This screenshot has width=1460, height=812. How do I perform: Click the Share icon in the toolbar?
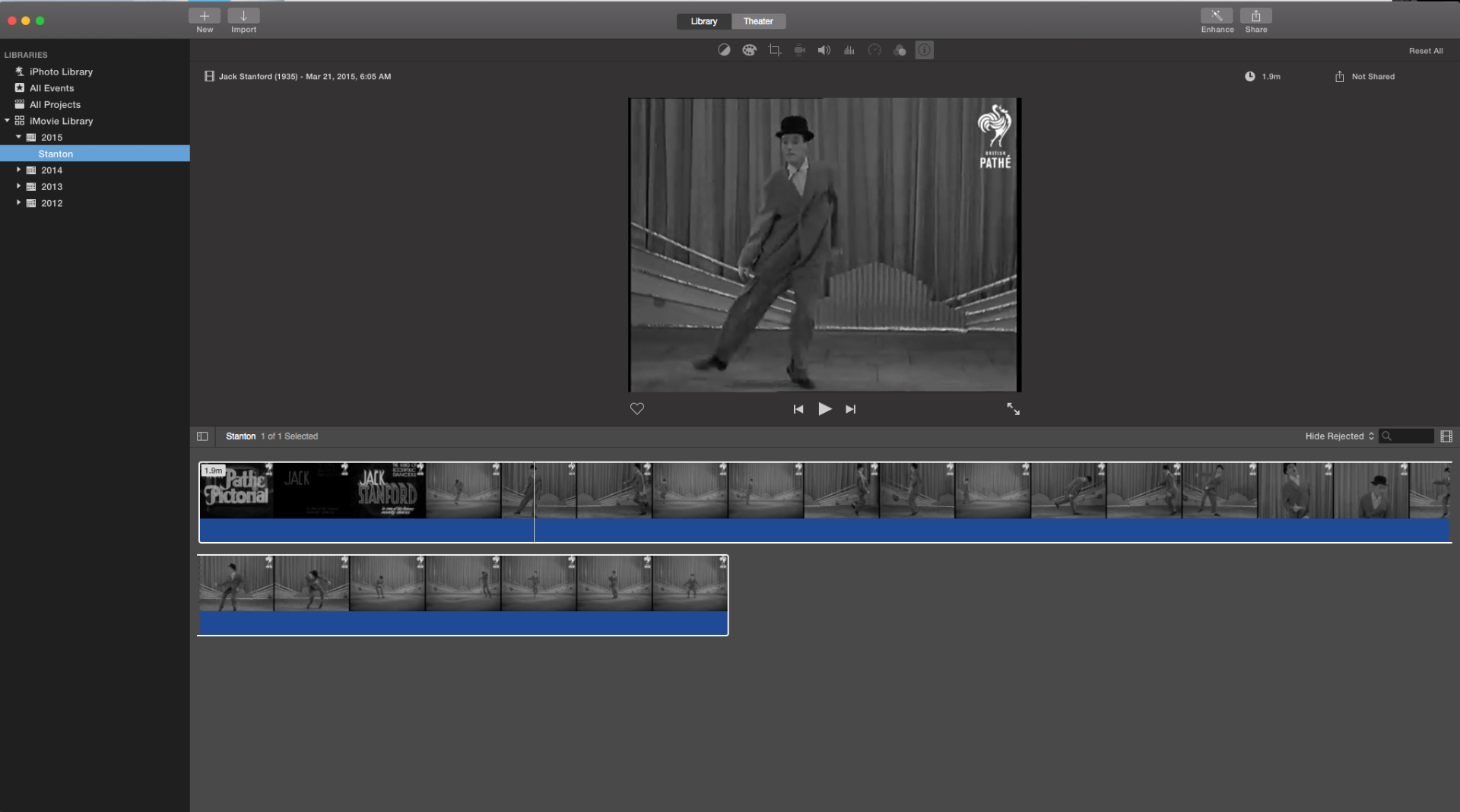coord(1255,16)
